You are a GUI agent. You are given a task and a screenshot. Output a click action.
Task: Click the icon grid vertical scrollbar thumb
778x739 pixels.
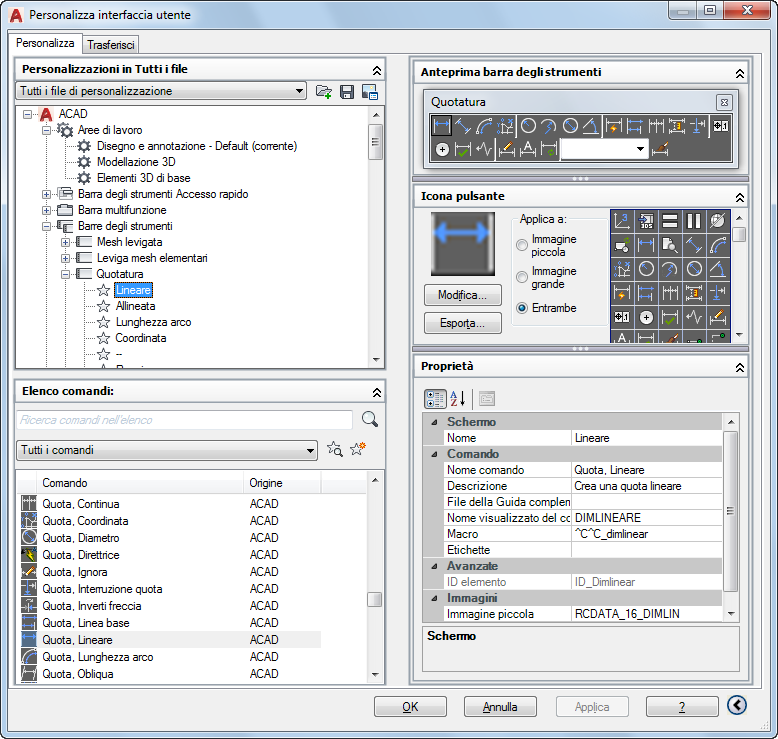(x=739, y=234)
